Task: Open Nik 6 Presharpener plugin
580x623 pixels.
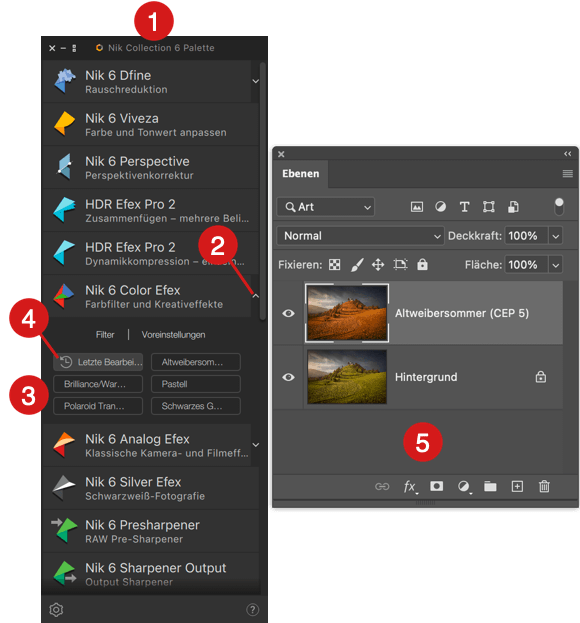Action: click(x=151, y=531)
